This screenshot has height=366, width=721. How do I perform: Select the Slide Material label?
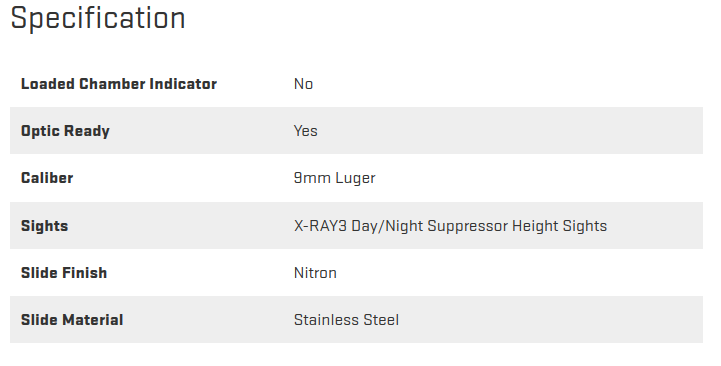72,320
